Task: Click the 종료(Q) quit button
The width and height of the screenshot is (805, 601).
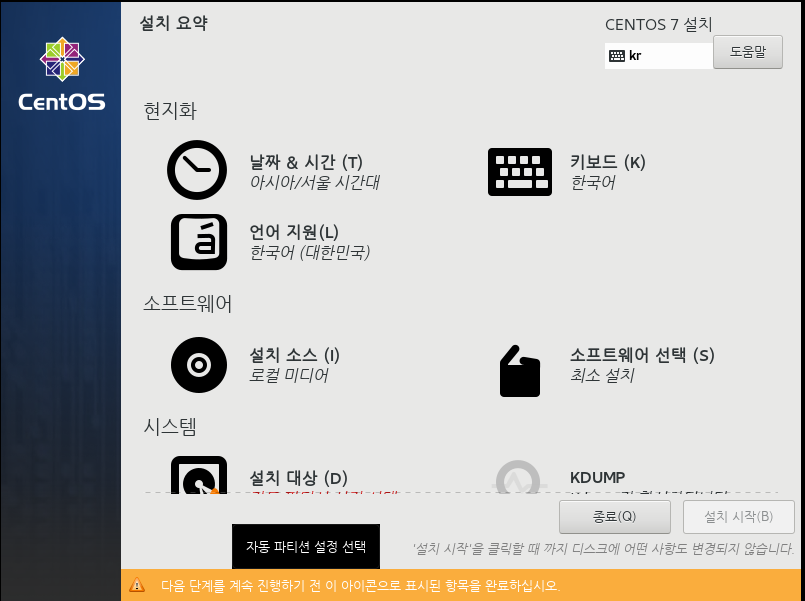Action: tap(615, 516)
